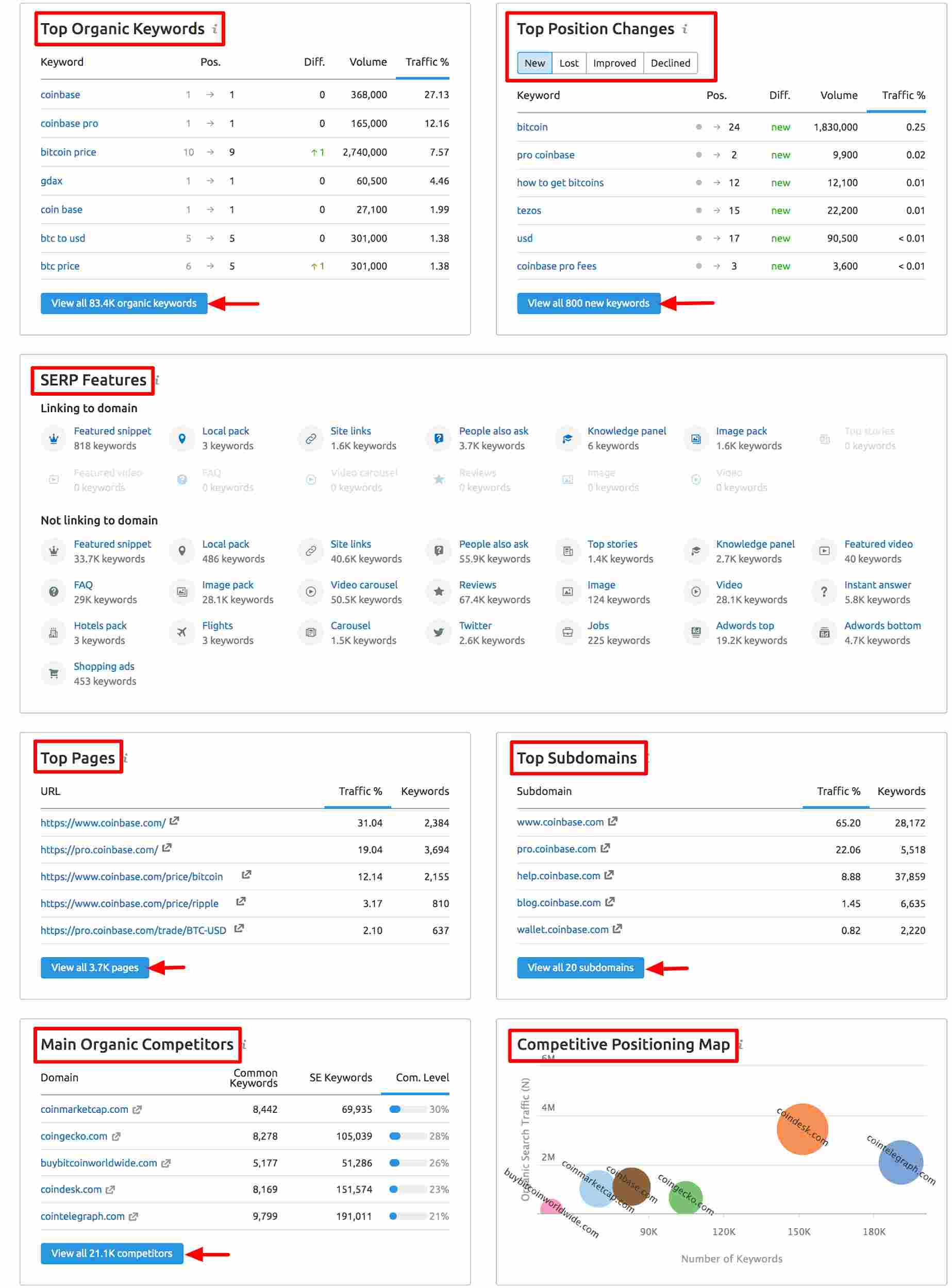This screenshot has height=1288, width=952.
Task: Click the People also ask icon with 3.7K keywords
Action: [439, 439]
